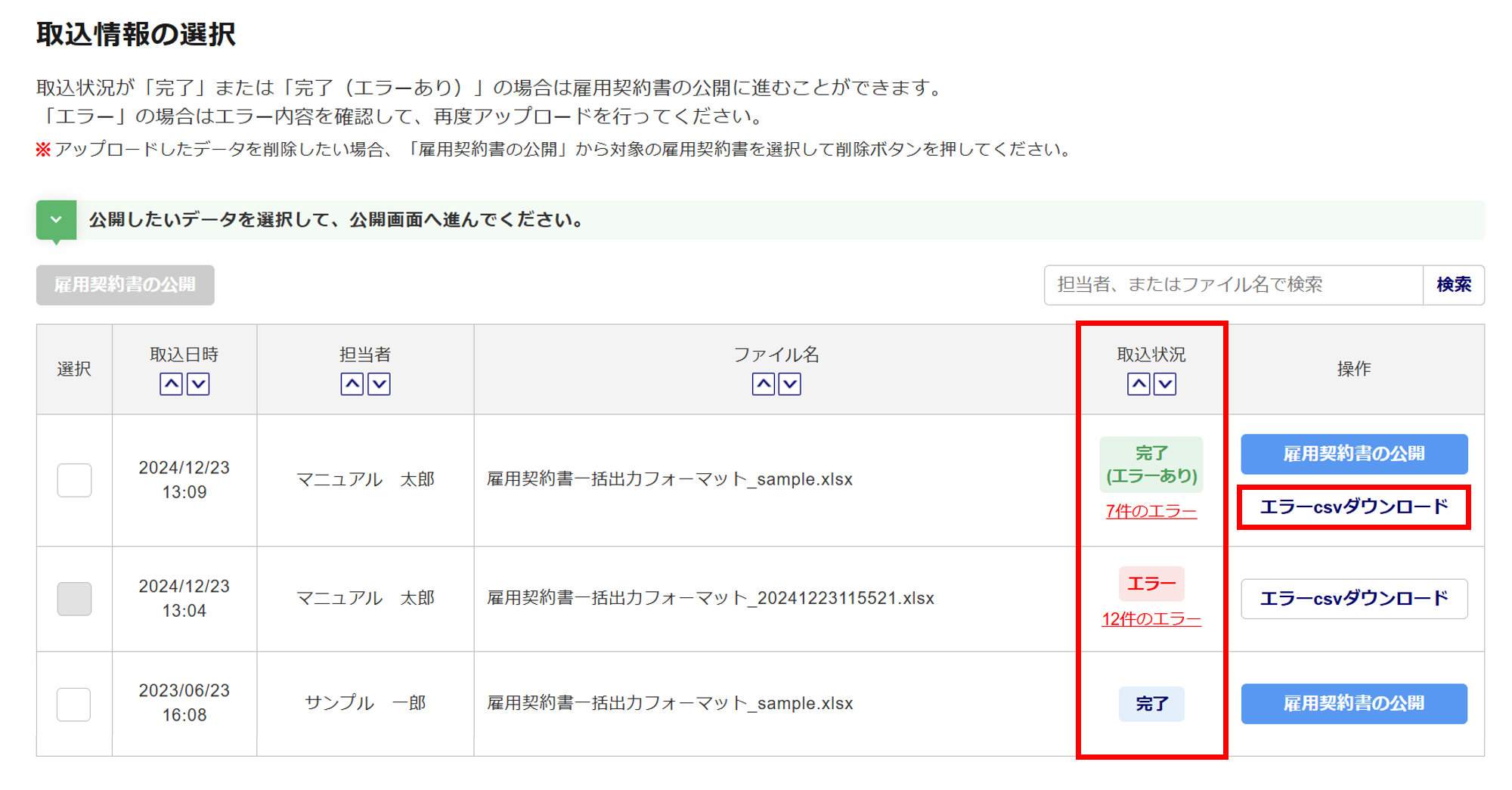The height and width of the screenshot is (790, 1512).
Task: Publish contract for サンプル 一郎 row
Action: [1353, 704]
